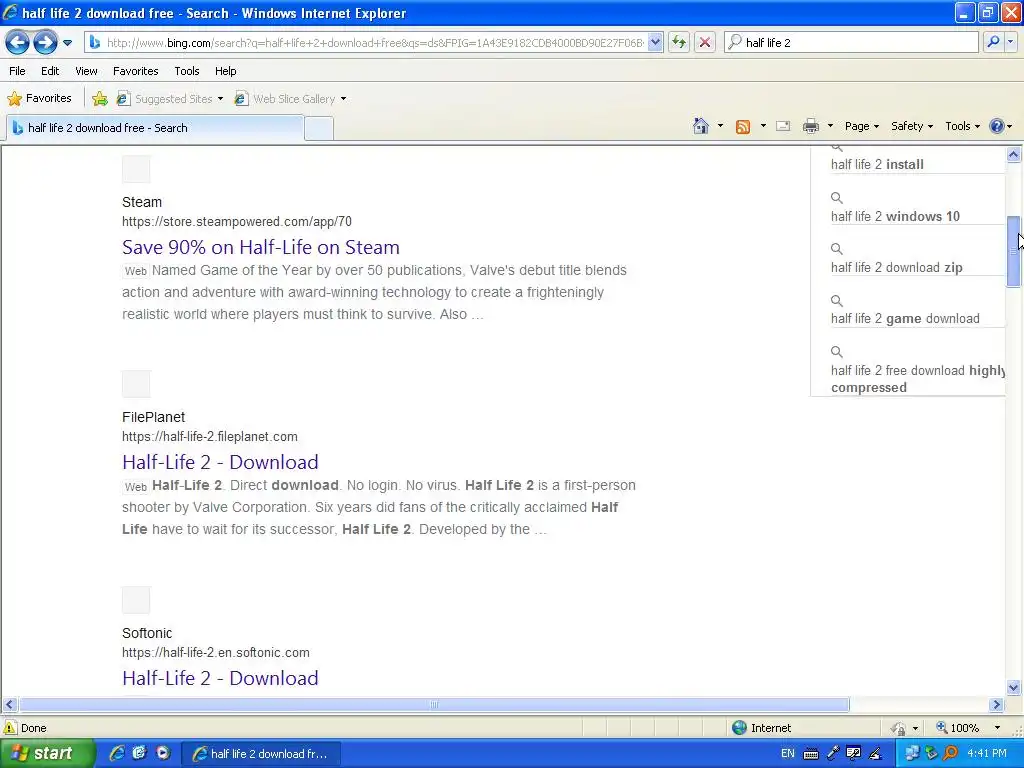
Task: Click the horizontal scrollbar thumb
Action: pos(434,705)
